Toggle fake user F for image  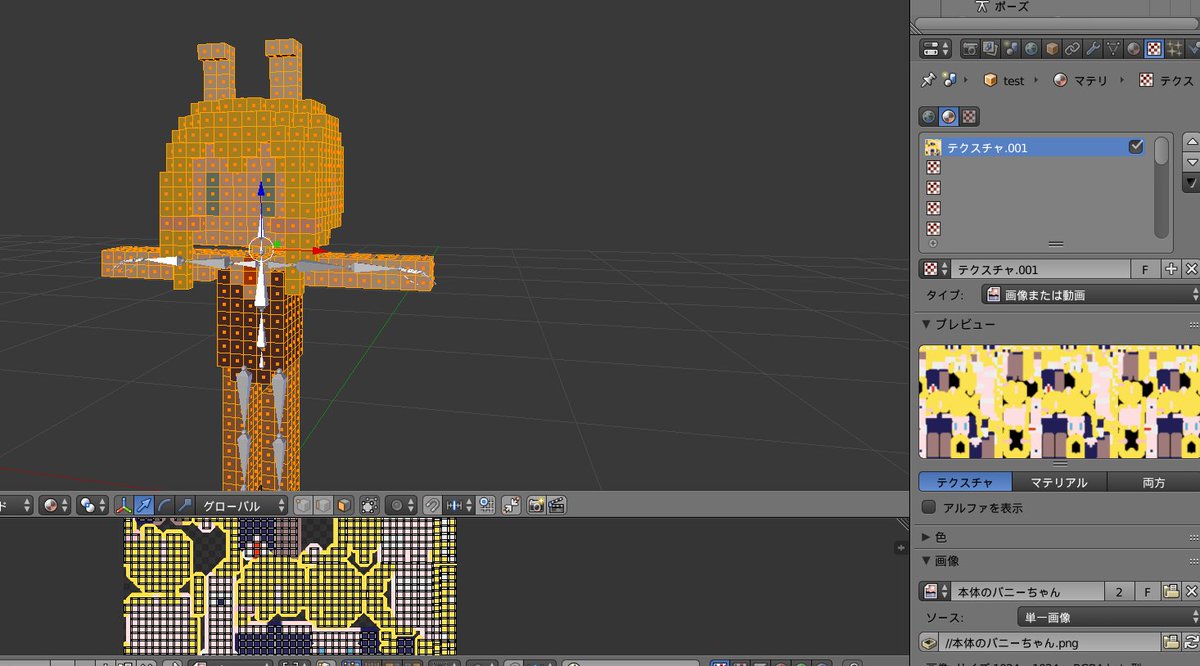1146,591
